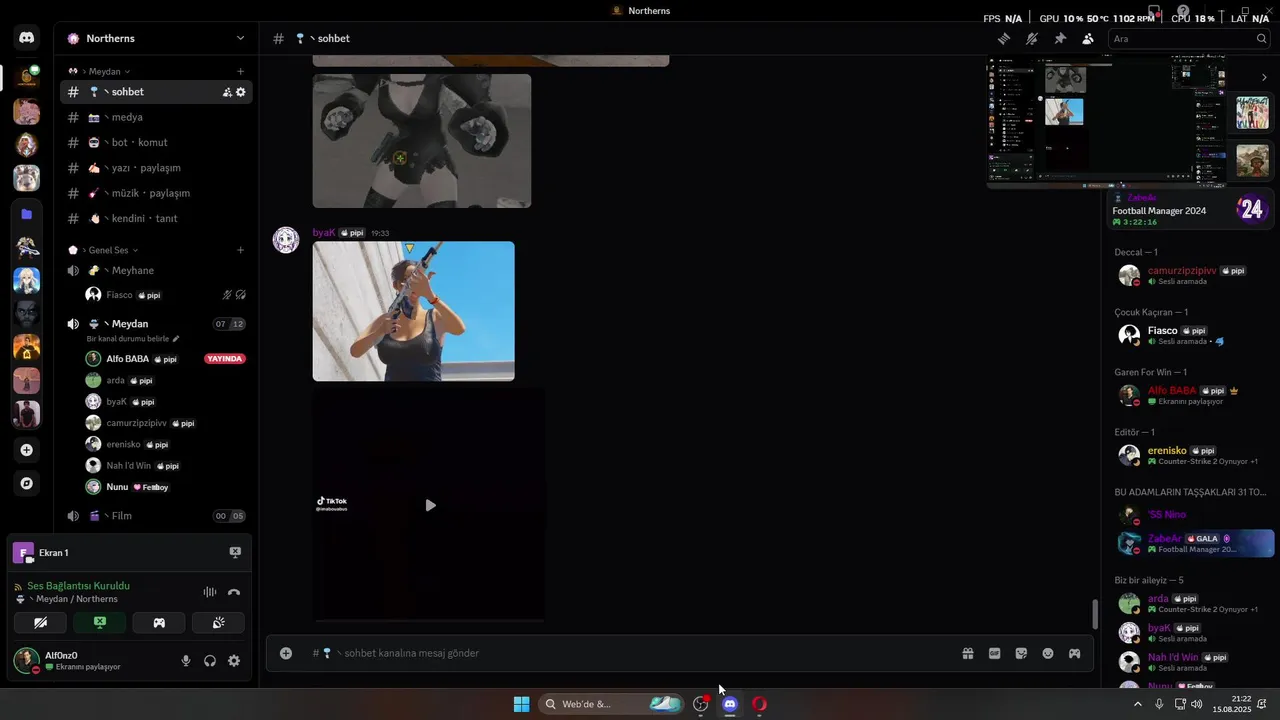Screen dimensions: 1280x720
Task: Turn on camera
Action: point(40,623)
